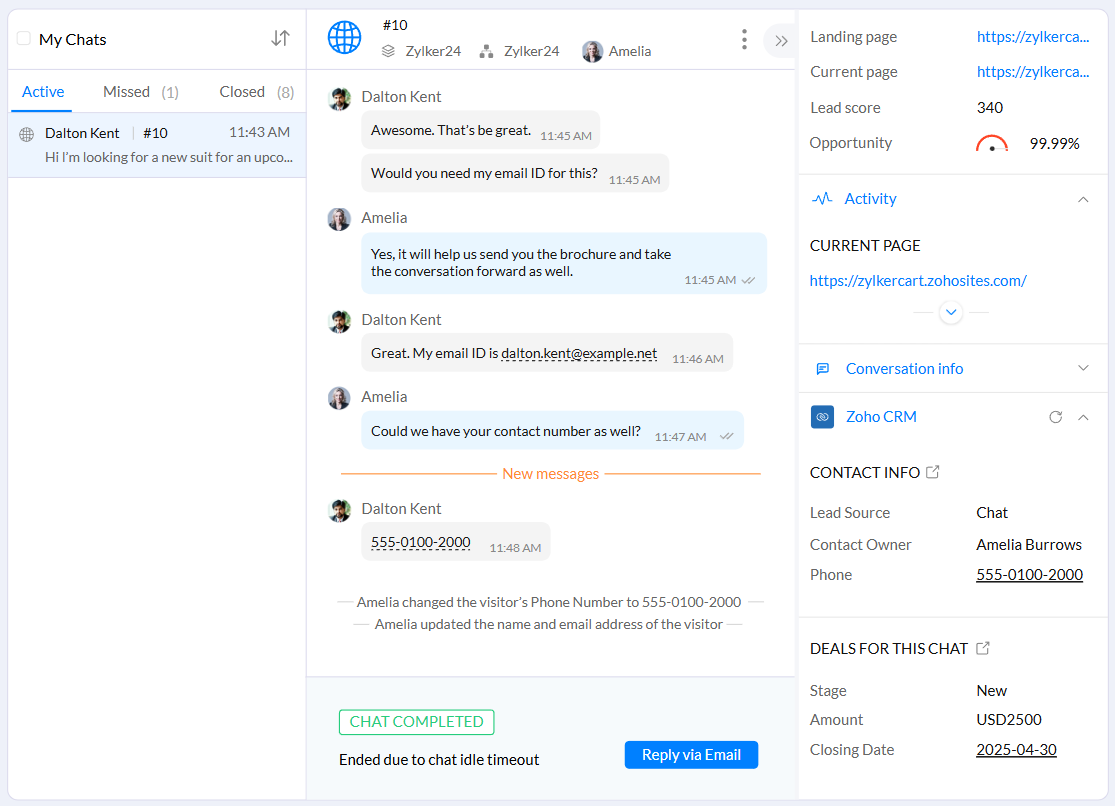The height and width of the screenshot is (806, 1115).
Task: Click the CHAT COMPLETED status badge
Action: [416, 722]
